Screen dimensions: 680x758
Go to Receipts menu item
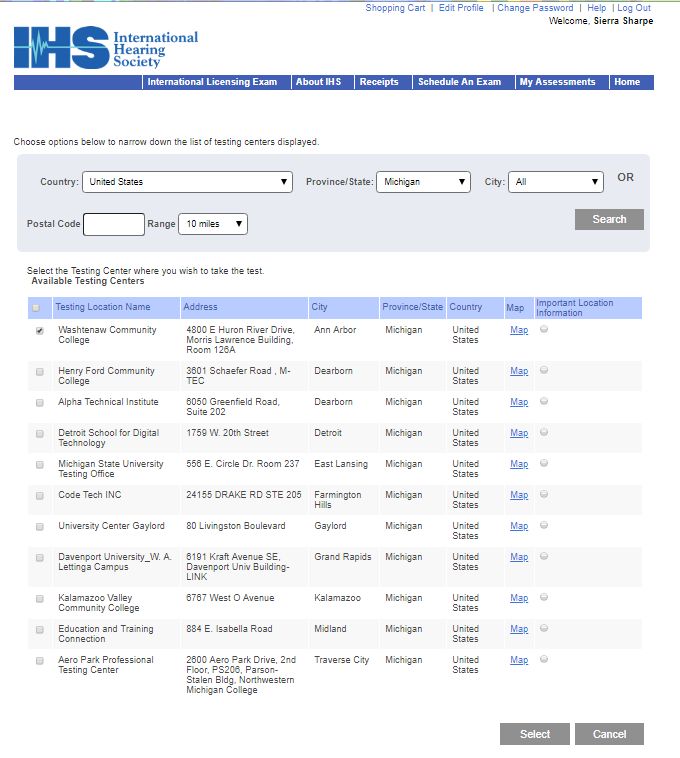379,82
